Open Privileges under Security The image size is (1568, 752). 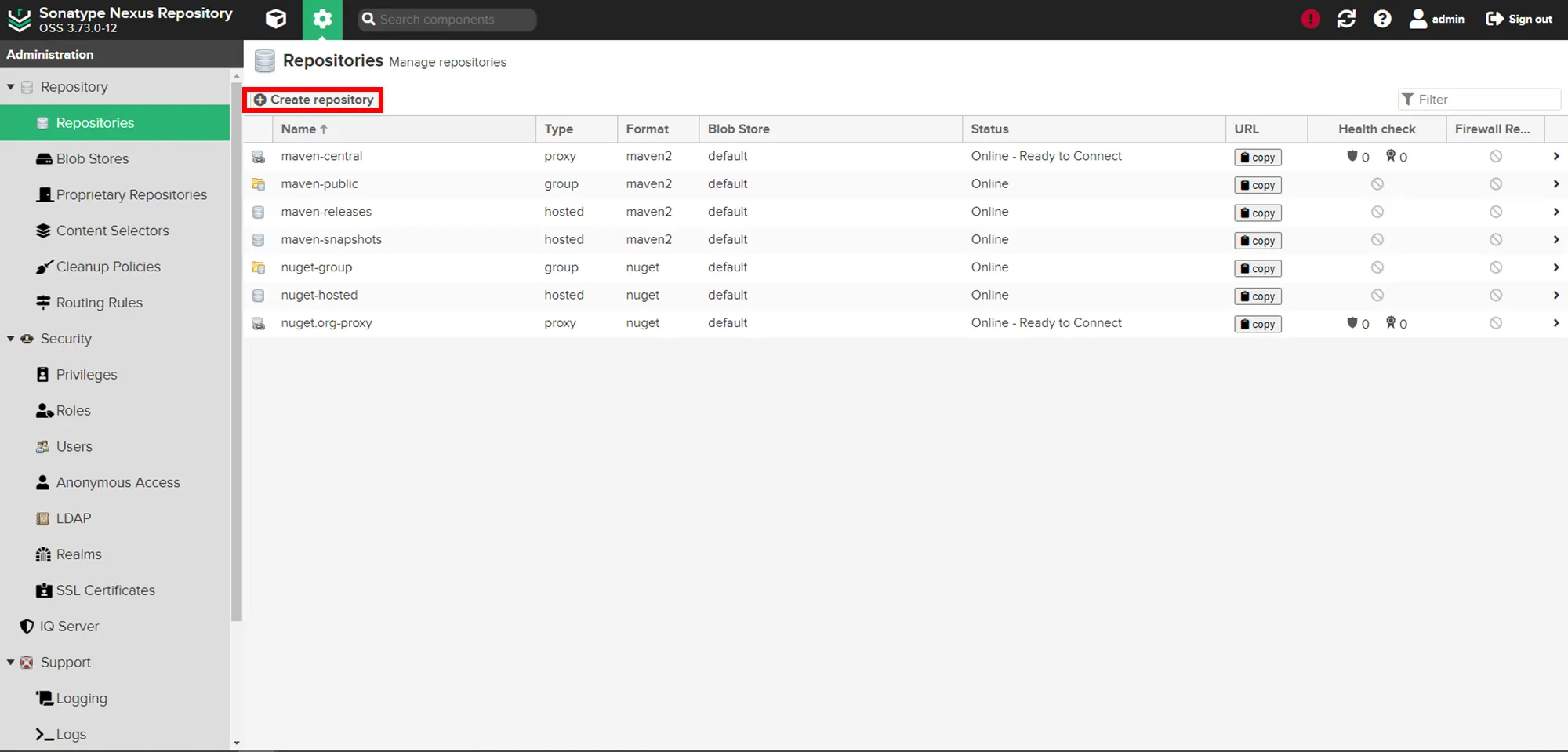77,375
